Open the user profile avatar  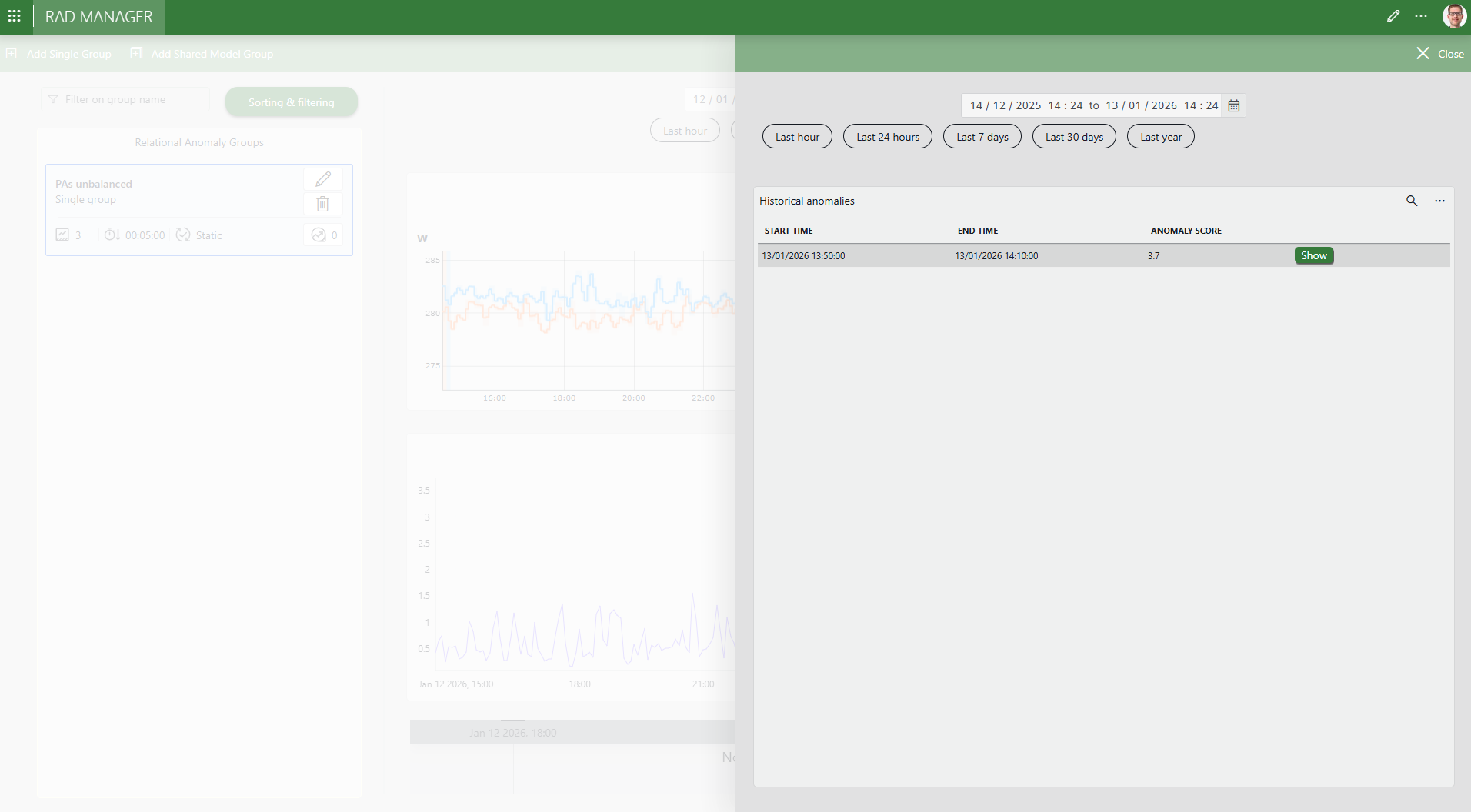(1453, 16)
